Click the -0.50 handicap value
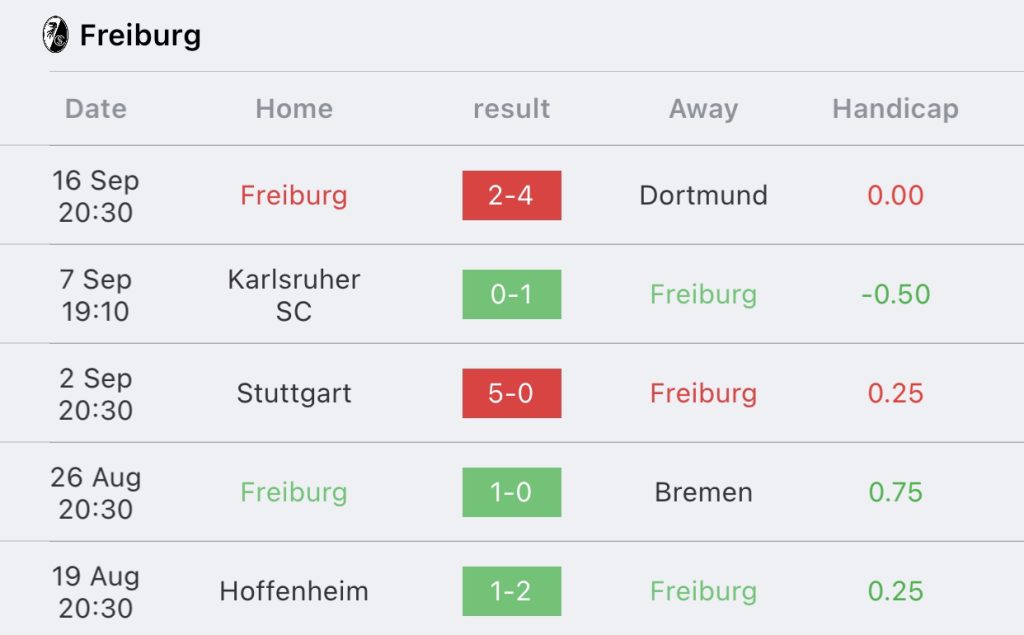Screen dimensions: 1024x635 [895, 294]
